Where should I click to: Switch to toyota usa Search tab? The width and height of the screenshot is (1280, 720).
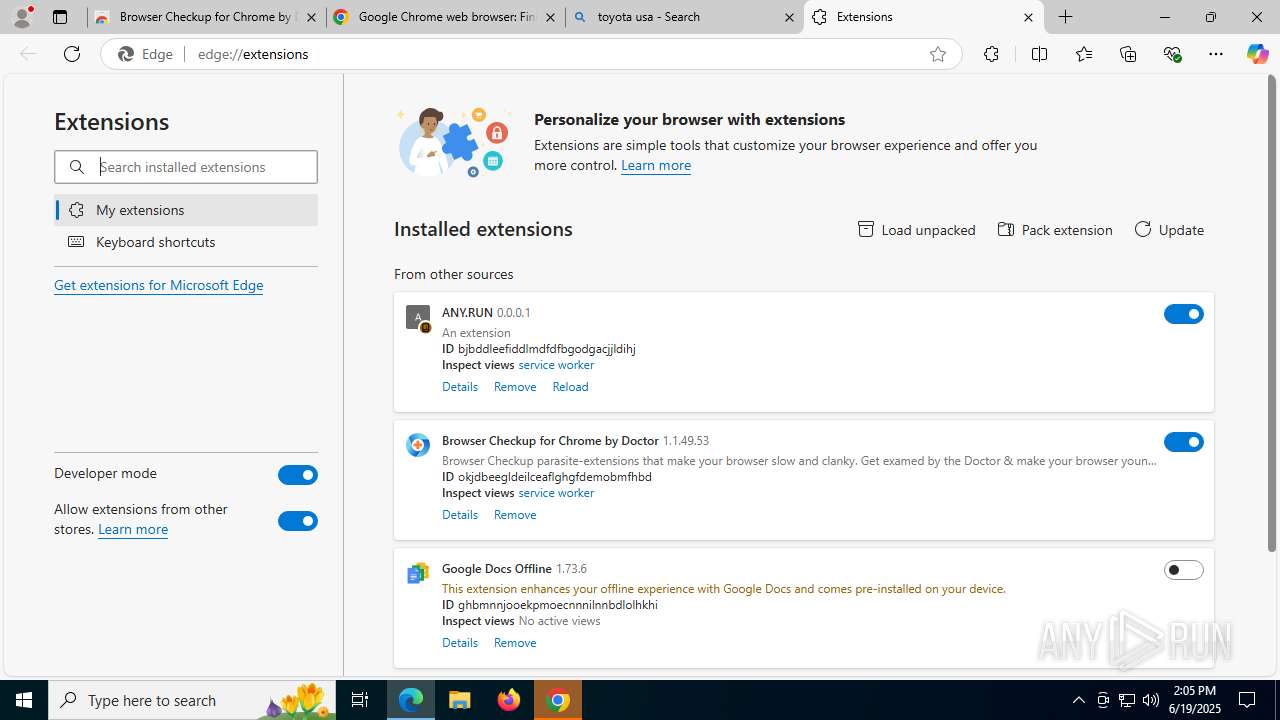(x=684, y=17)
